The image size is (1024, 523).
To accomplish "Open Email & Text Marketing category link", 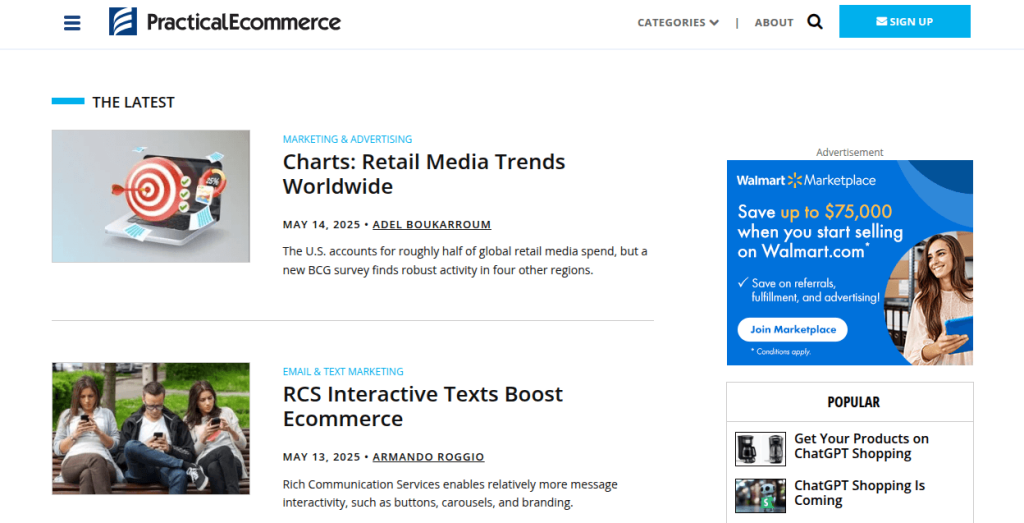I will click(x=343, y=372).
